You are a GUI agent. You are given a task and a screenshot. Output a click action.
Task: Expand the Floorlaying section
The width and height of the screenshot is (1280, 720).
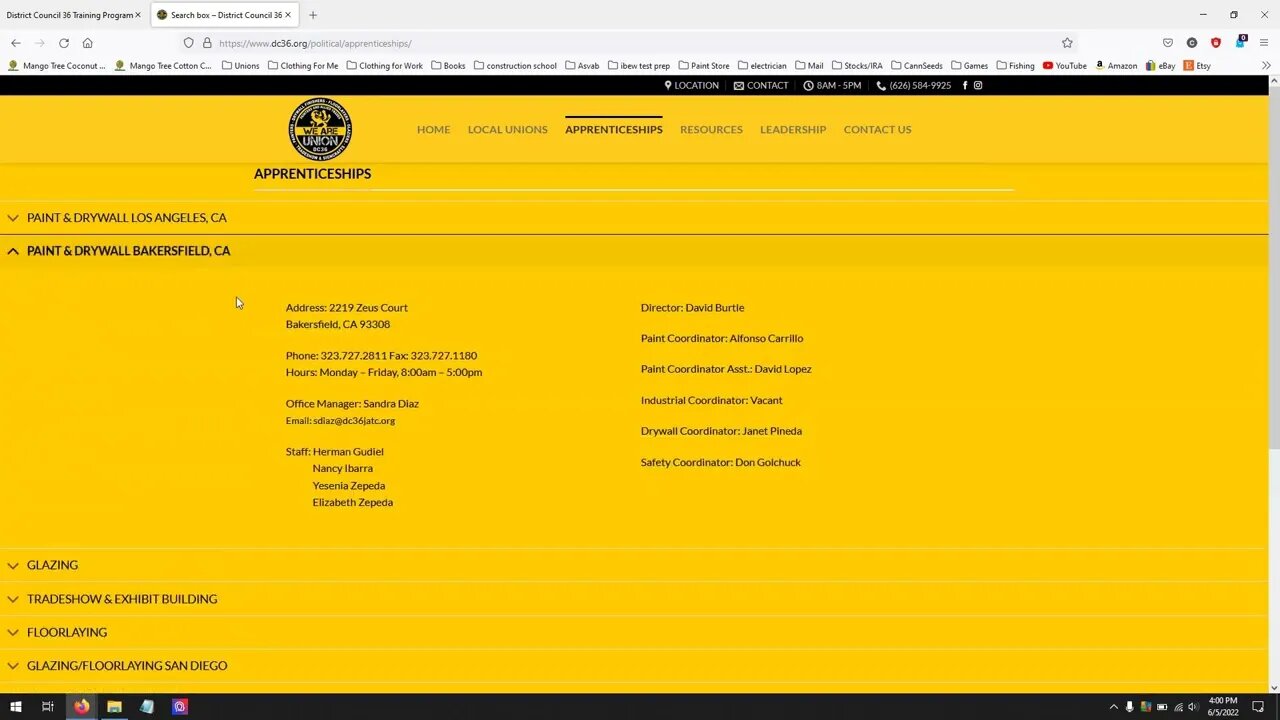tap(634, 632)
